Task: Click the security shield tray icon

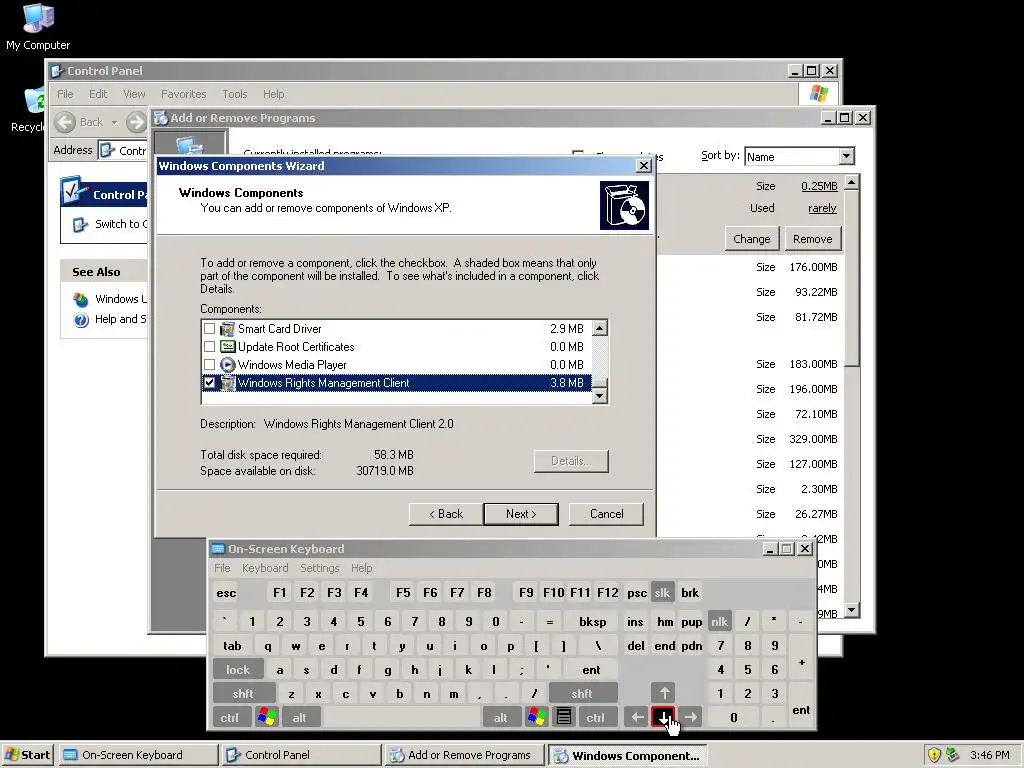Action: [934, 755]
